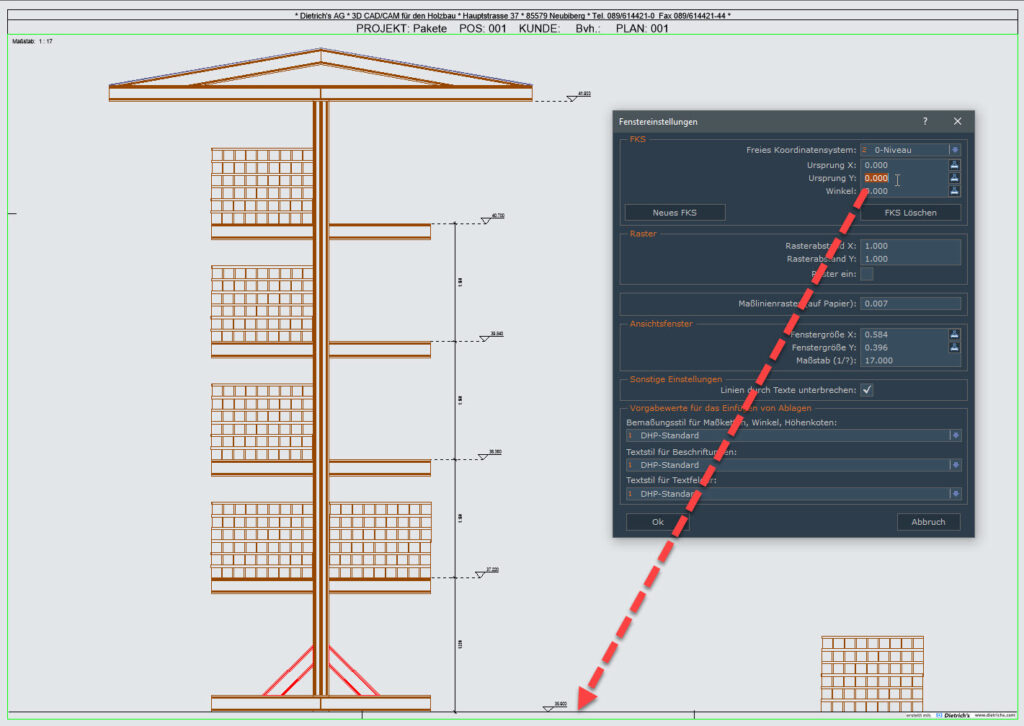The height and width of the screenshot is (726, 1024).
Task: Click the pick icon beside Fenstergröße Y
Action: (954, 347)
